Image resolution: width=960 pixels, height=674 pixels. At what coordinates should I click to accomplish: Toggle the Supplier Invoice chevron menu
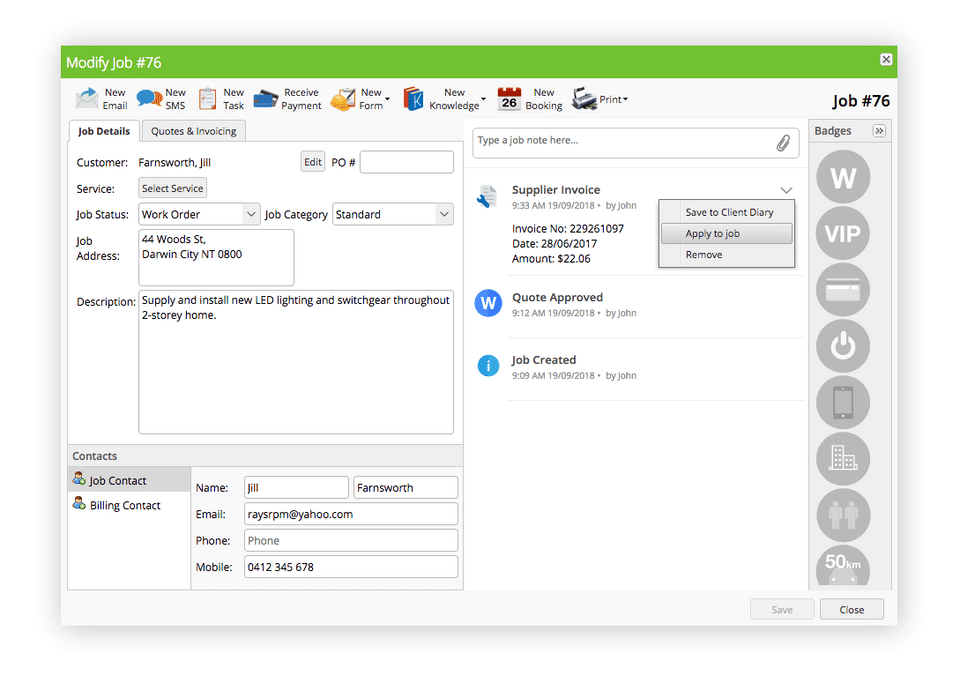point(786,190)
